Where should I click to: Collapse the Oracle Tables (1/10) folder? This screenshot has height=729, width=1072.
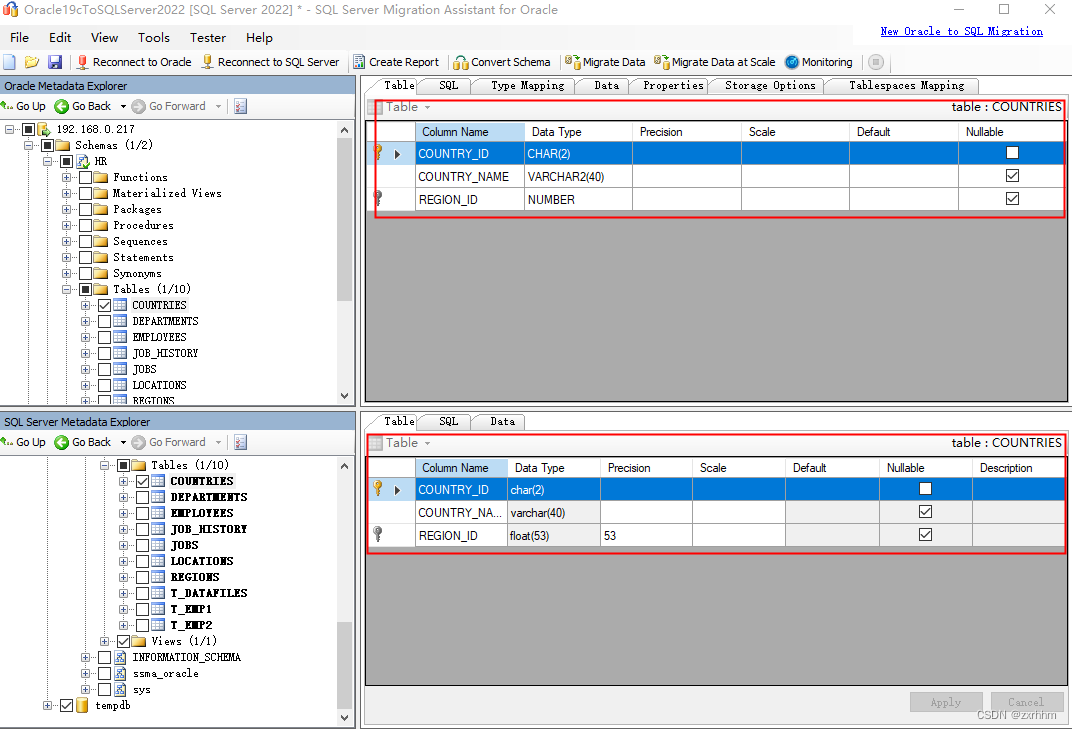(x=66, y=289)
